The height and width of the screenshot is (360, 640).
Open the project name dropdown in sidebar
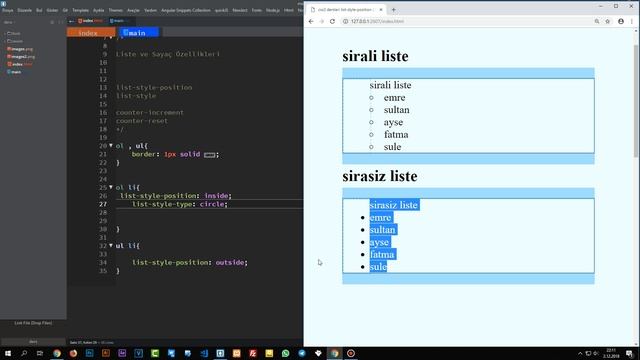[9, 22]
